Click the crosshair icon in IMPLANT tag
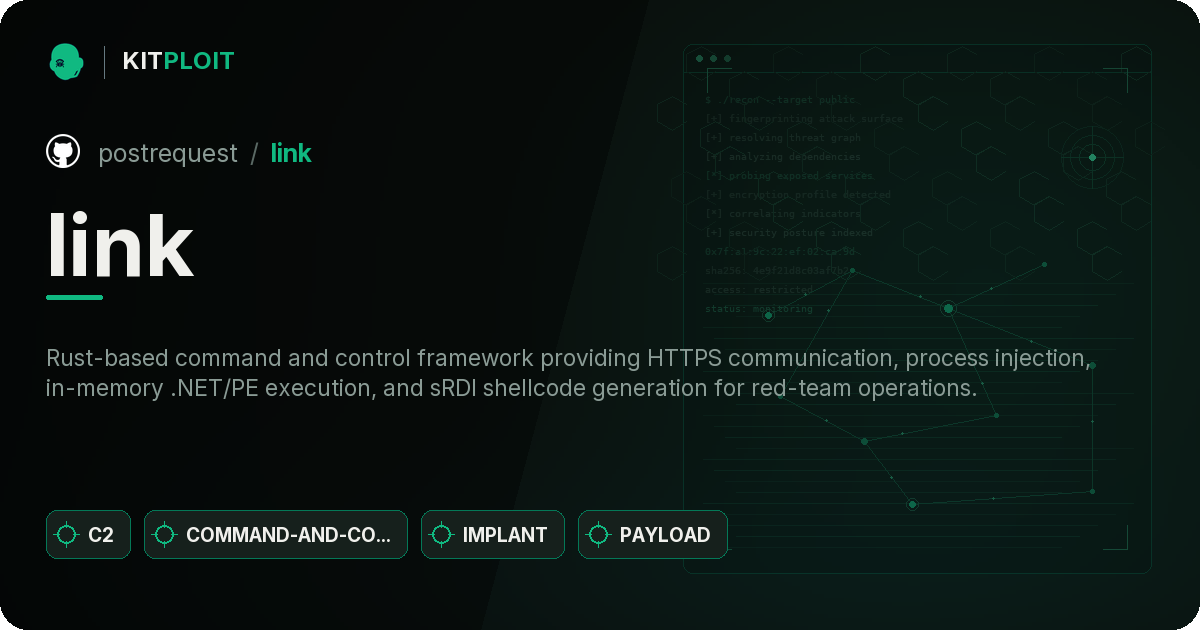This screenshot has height=630, width=1200. (x=442, y=535)
